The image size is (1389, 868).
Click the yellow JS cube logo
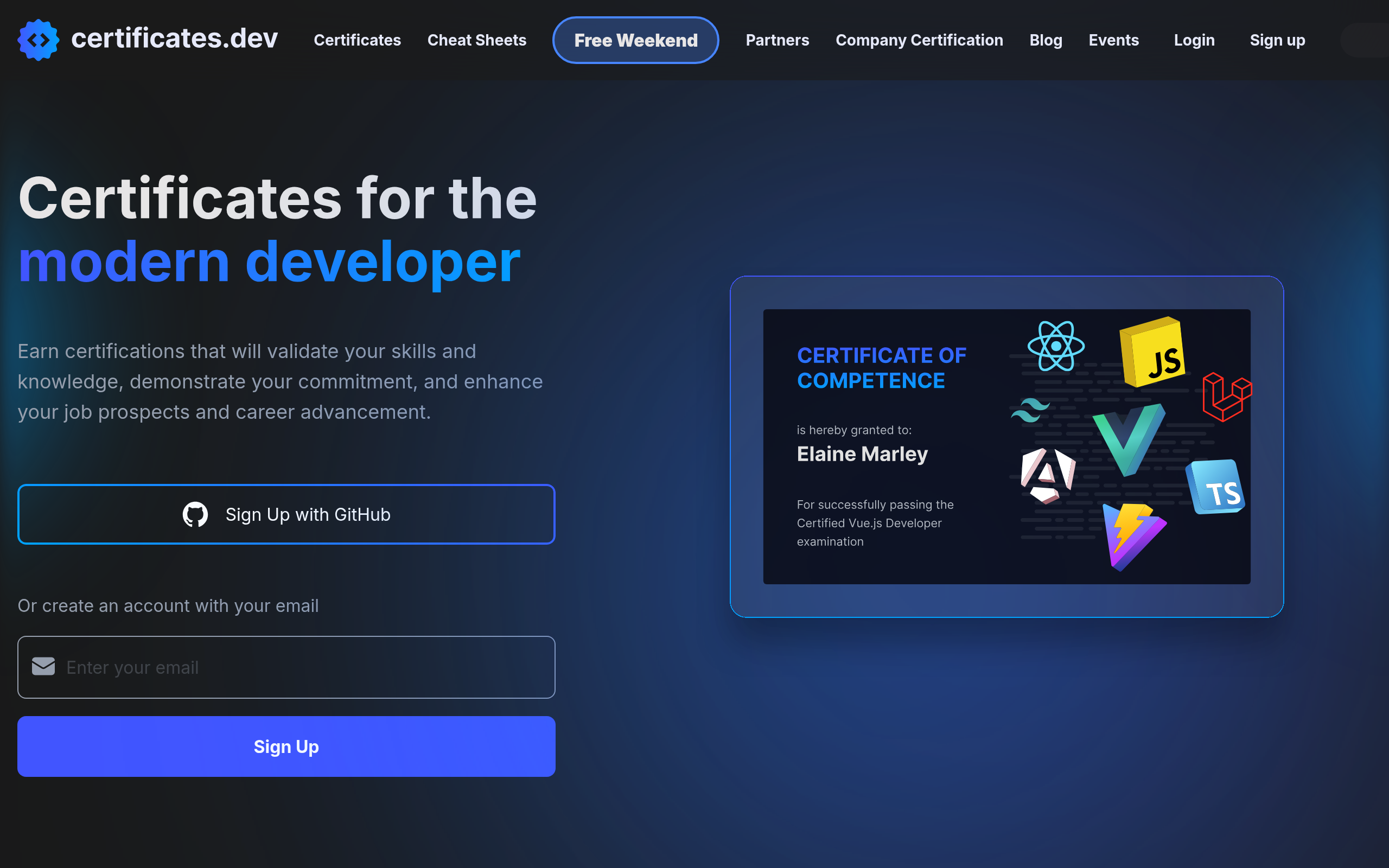coord(1152,352)
